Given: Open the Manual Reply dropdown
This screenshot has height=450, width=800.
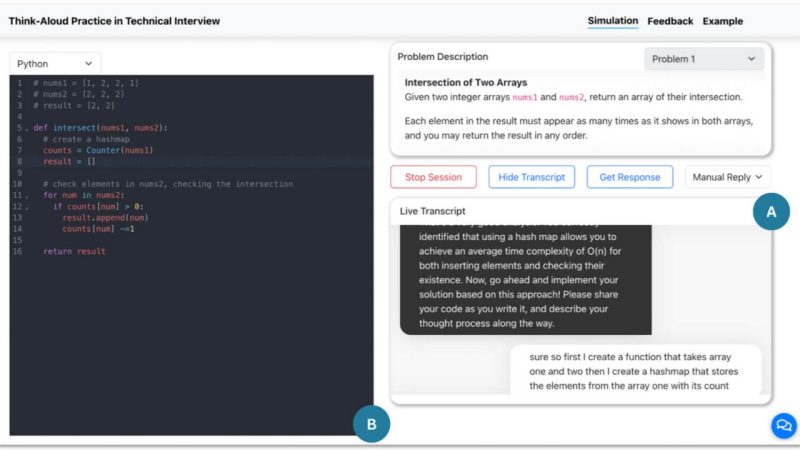Looking at the screenshot, I should tap(727, 177).
